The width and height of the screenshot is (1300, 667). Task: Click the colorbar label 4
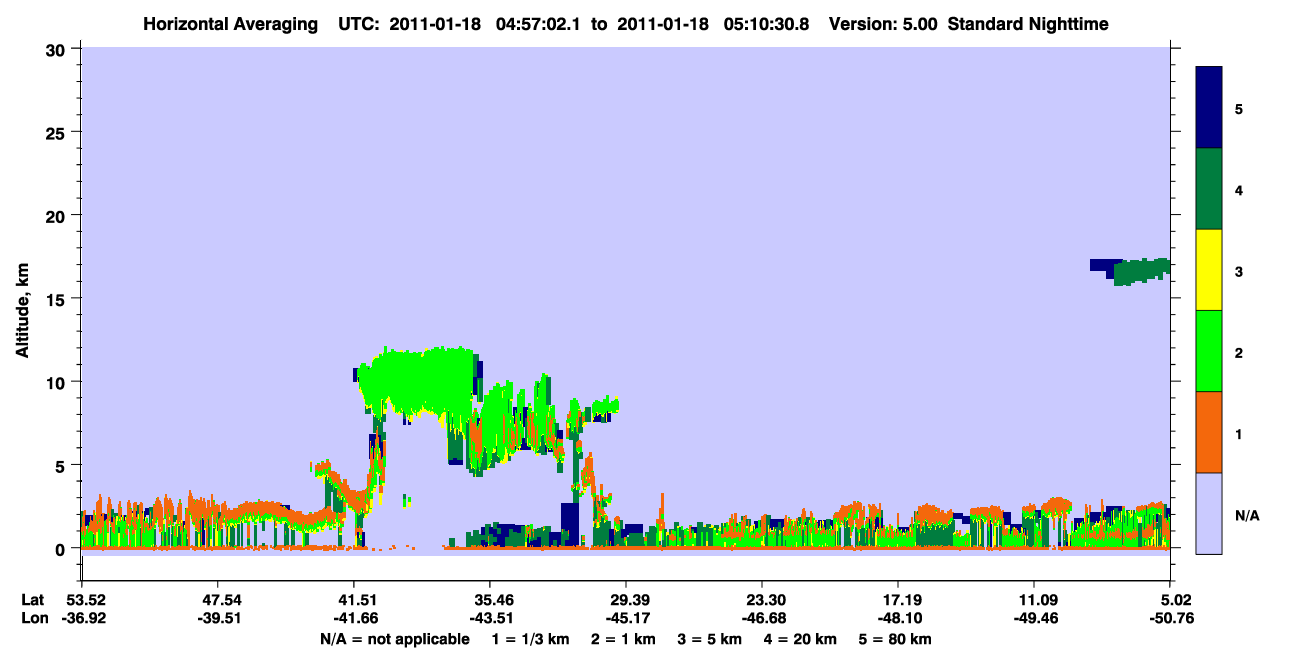[1239, 189]
